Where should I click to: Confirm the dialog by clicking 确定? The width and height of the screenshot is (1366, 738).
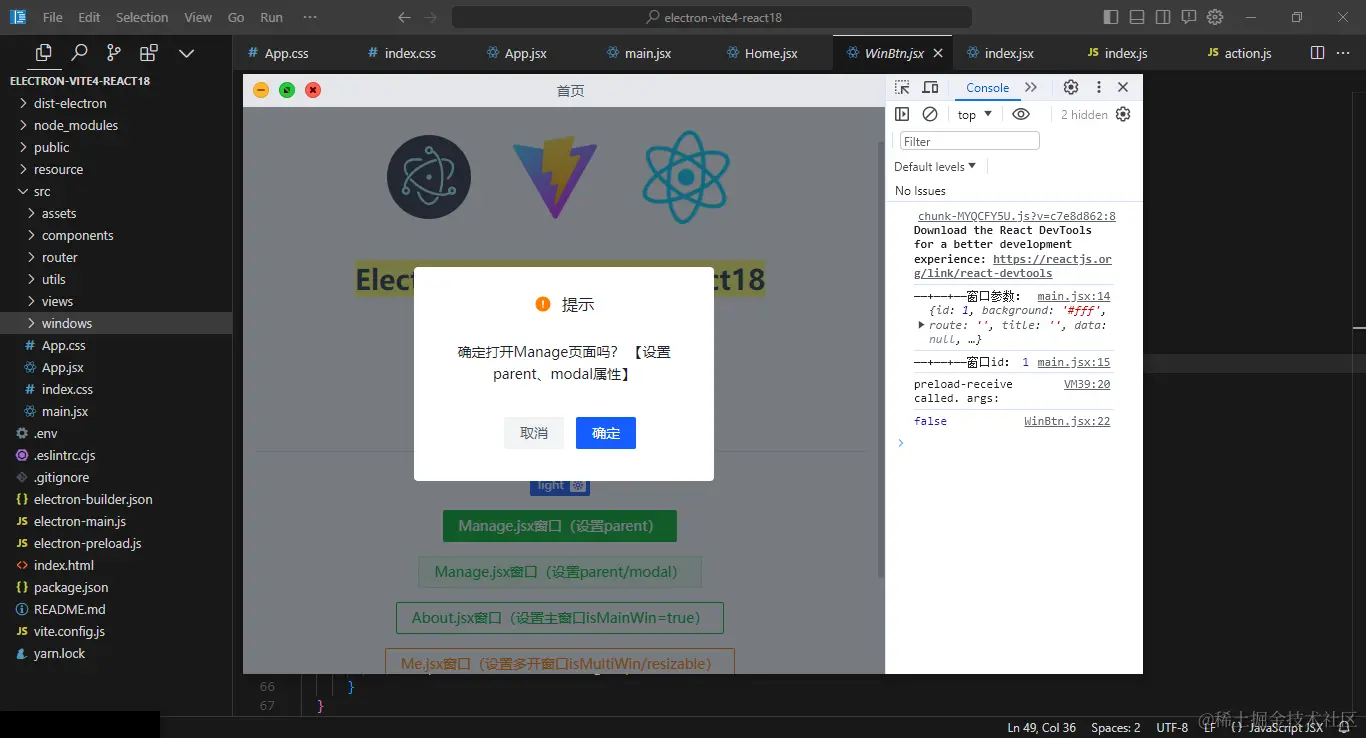point(605,432)
